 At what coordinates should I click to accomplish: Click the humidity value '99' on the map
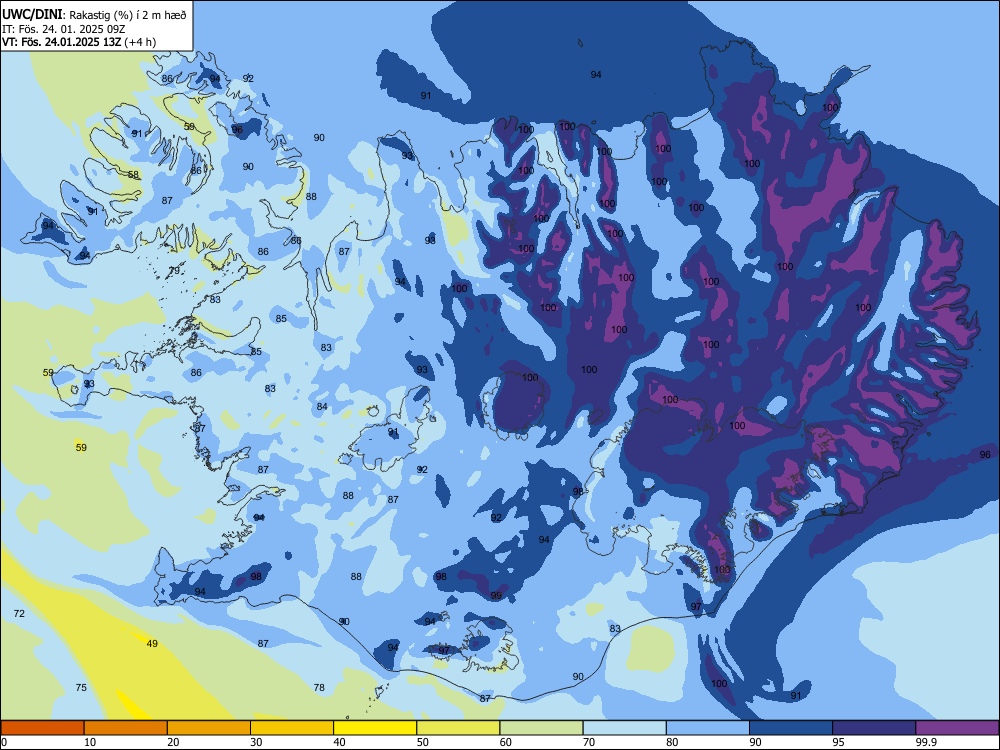click(496, 596)
